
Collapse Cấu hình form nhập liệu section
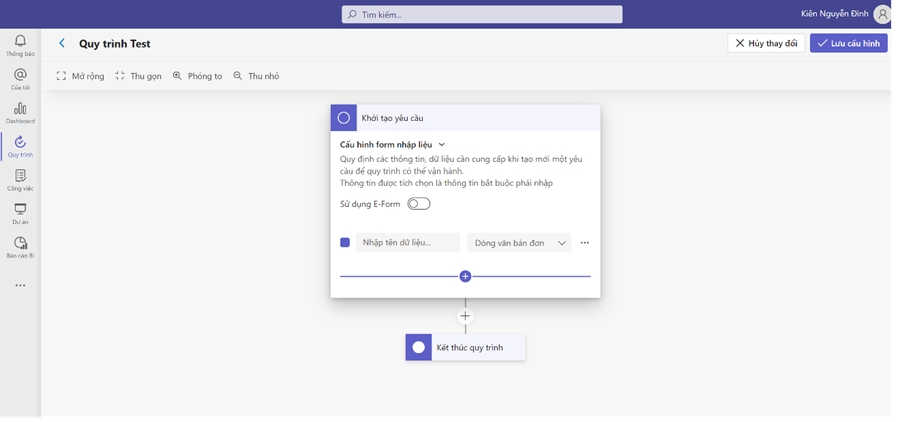pyautogui.click(x=442, y=144)
